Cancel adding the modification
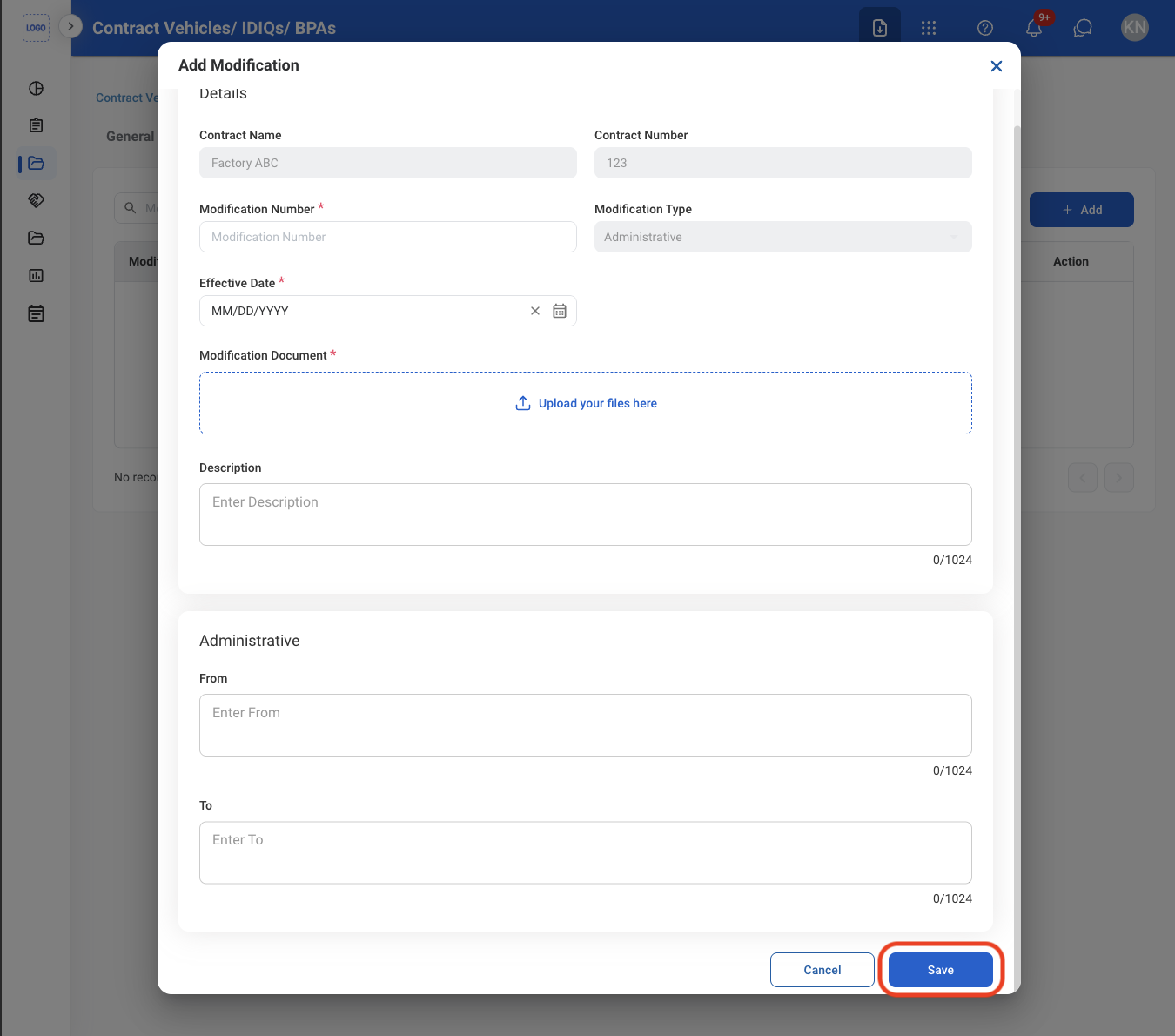The width and height of the screenshot is (1175, 1036). click(822, 970)
